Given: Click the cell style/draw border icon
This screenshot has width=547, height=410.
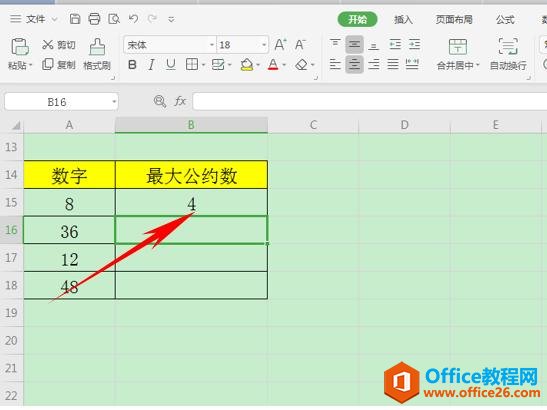Looking at the screenshot, I should pyautogui.click(x=218, y=65).
